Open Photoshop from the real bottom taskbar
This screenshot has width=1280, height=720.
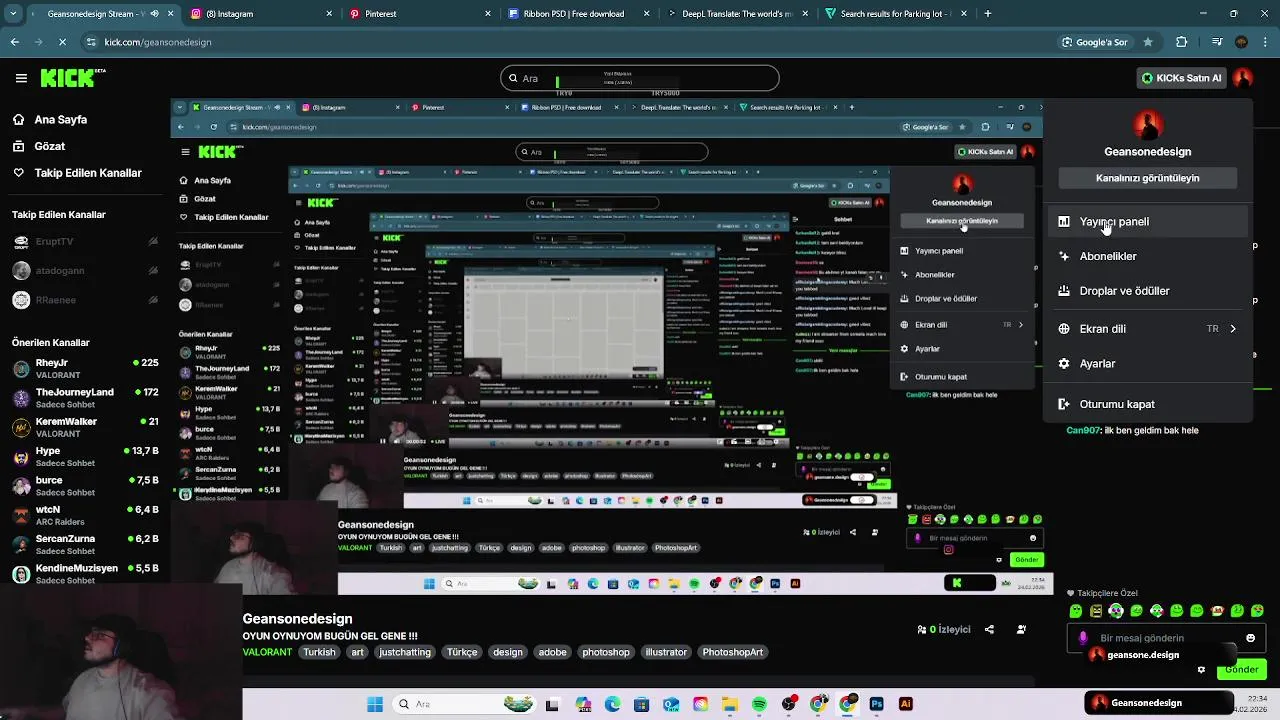877,704
